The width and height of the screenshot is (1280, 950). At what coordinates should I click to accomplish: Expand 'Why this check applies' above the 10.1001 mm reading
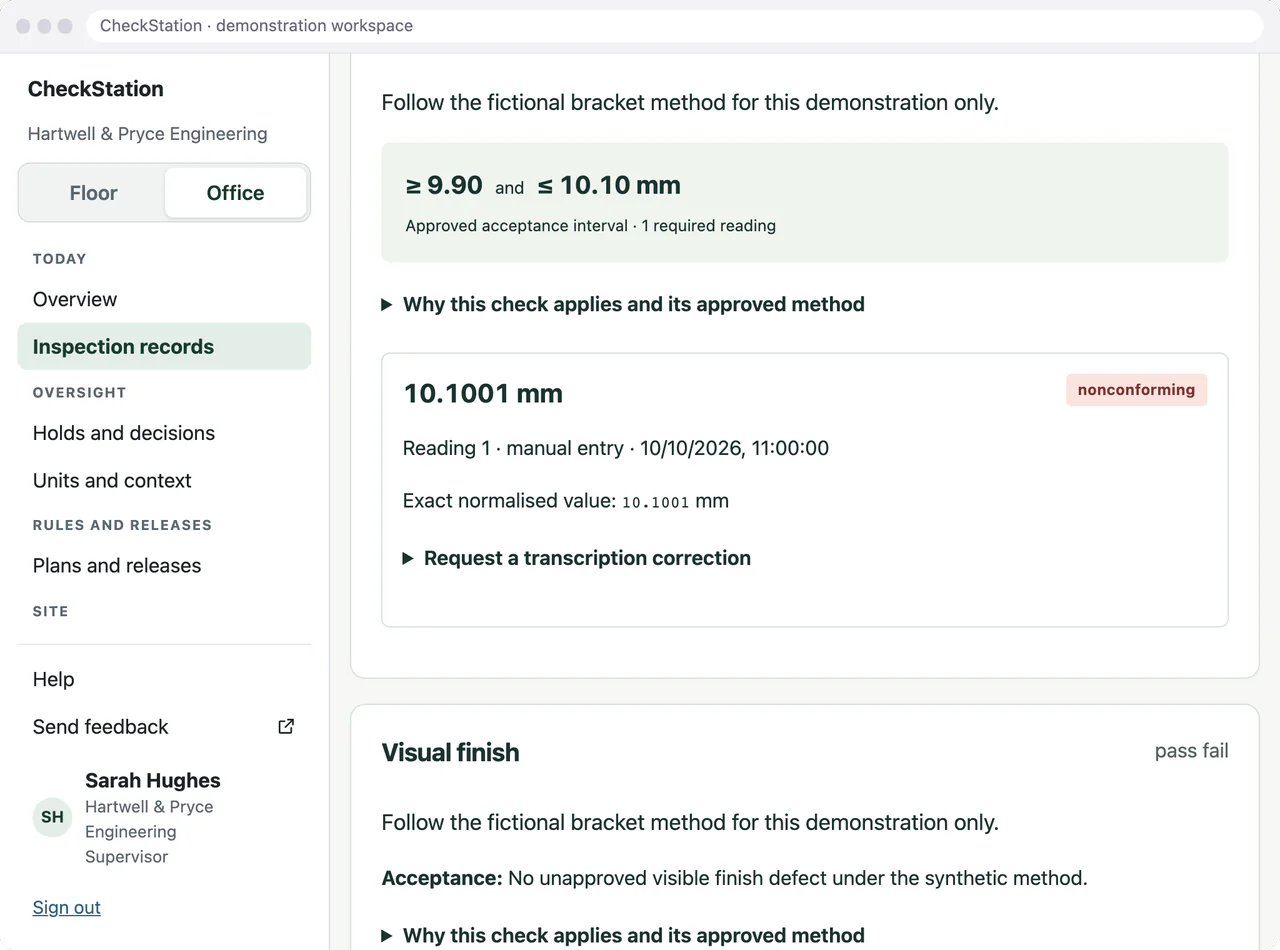point(623,304)
